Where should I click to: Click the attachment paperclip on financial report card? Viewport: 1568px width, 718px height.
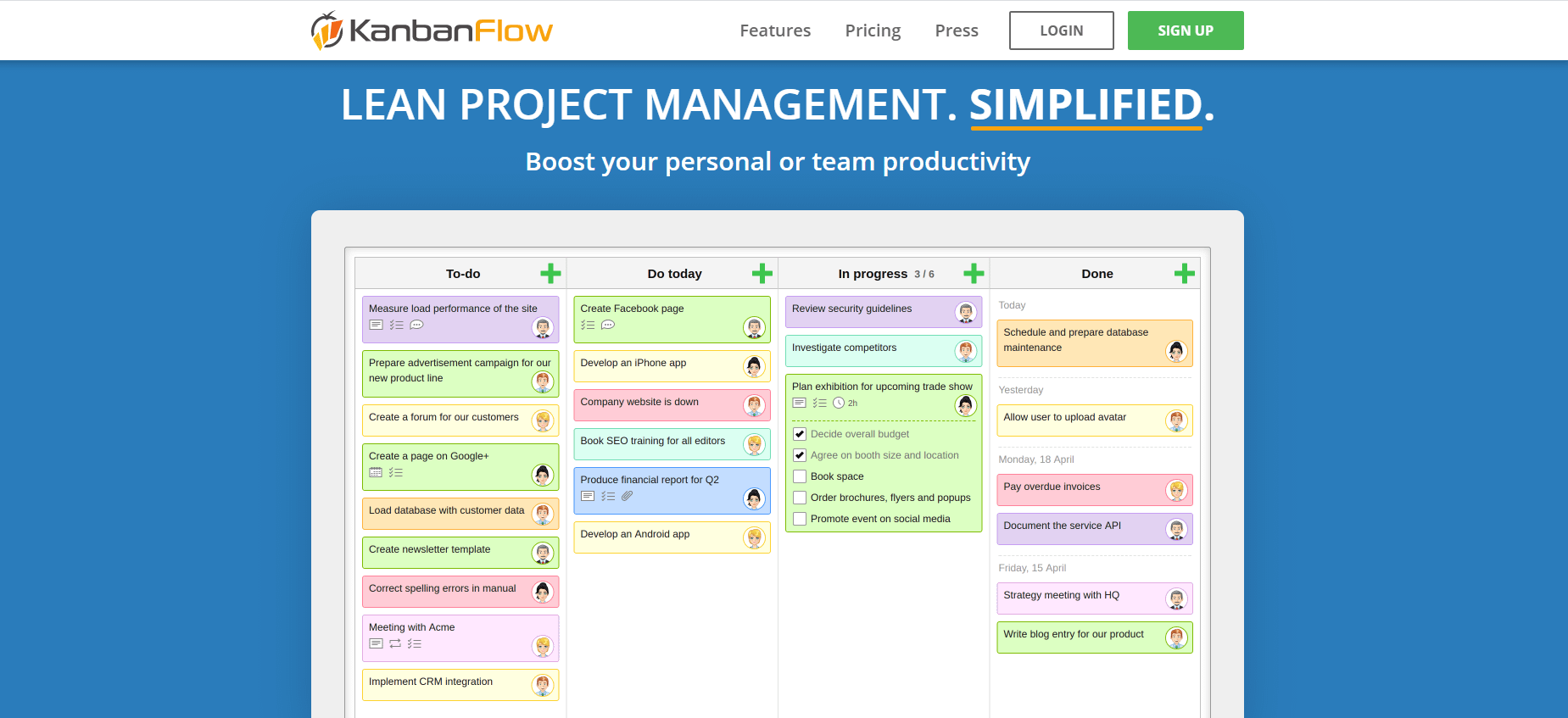[628, 496]
